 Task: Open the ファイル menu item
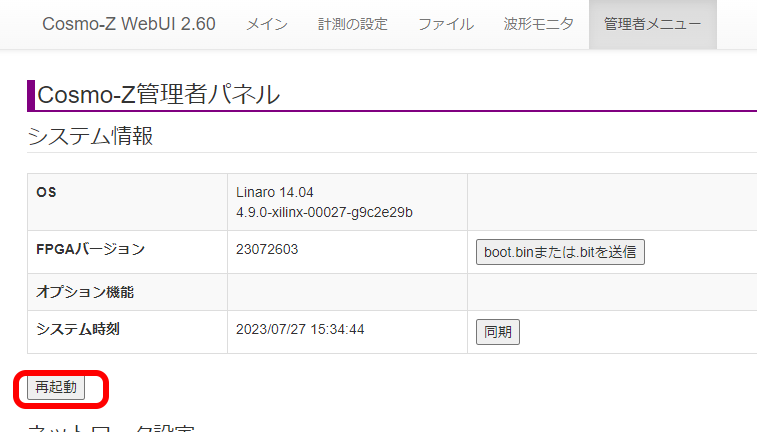(446, 24)
